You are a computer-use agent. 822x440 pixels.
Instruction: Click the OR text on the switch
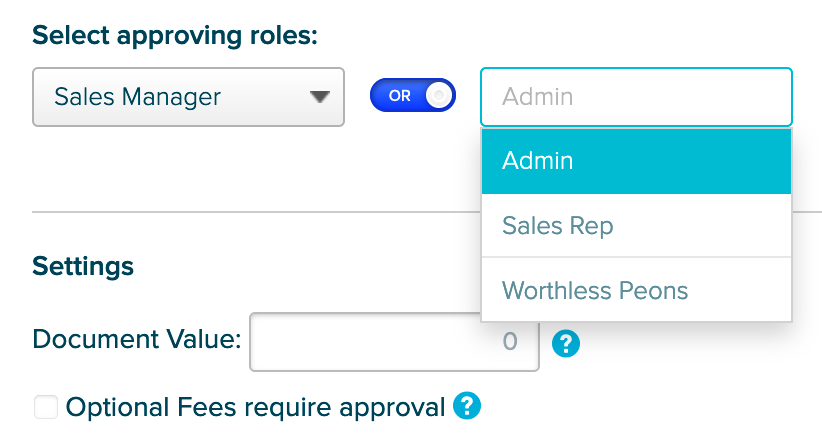pyautogui.click(x=399, y=96)
